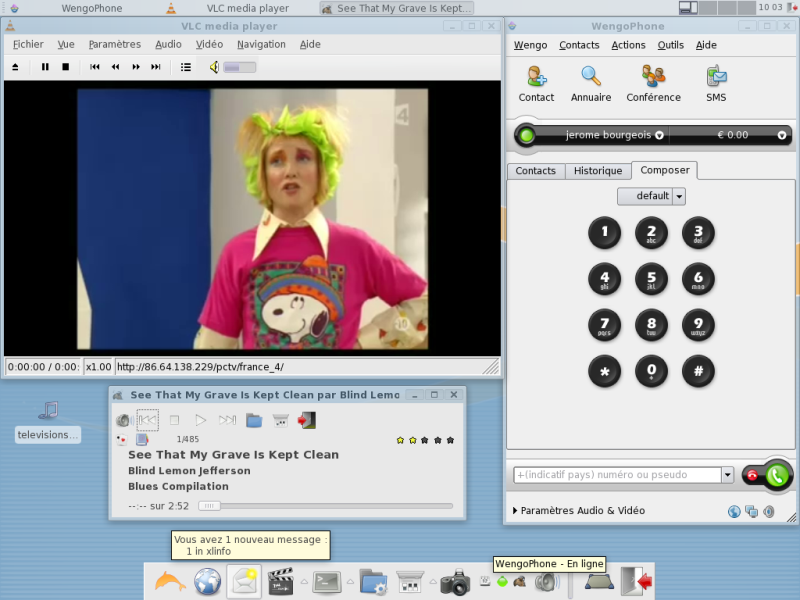Viewport: 800px width, 600px height.
Task: Mute VLC with the speaker icon
Action: tap(214, 67)
